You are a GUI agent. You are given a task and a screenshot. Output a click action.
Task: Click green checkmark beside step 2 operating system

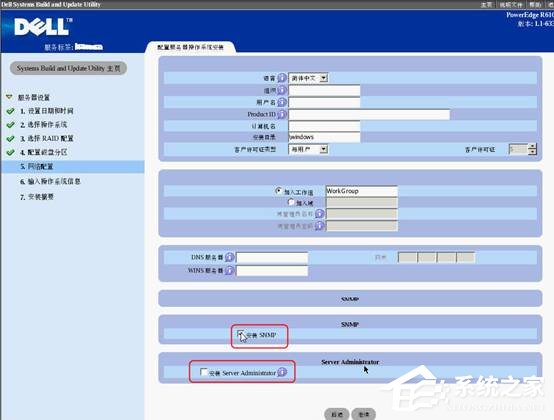pos(10,125)
